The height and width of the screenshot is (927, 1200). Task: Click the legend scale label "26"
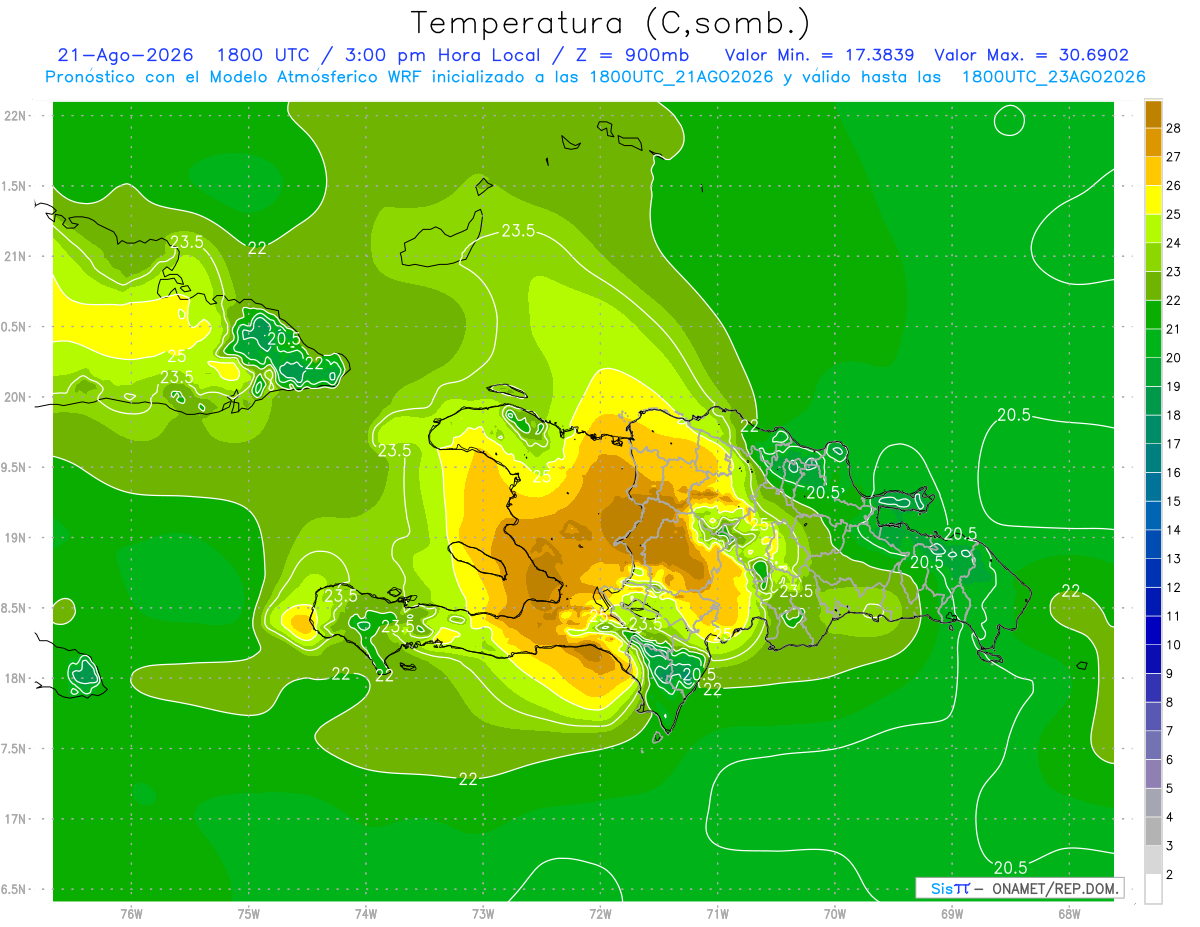tap(1175, 186)
